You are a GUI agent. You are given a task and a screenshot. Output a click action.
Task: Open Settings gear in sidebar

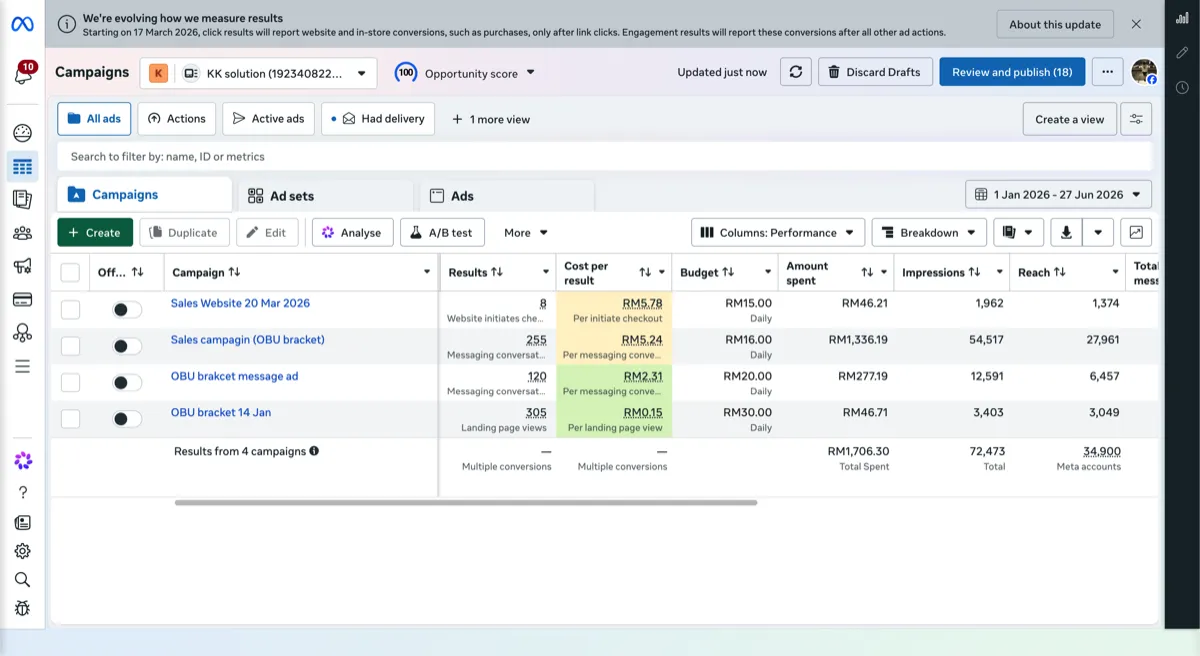[22, 551]
